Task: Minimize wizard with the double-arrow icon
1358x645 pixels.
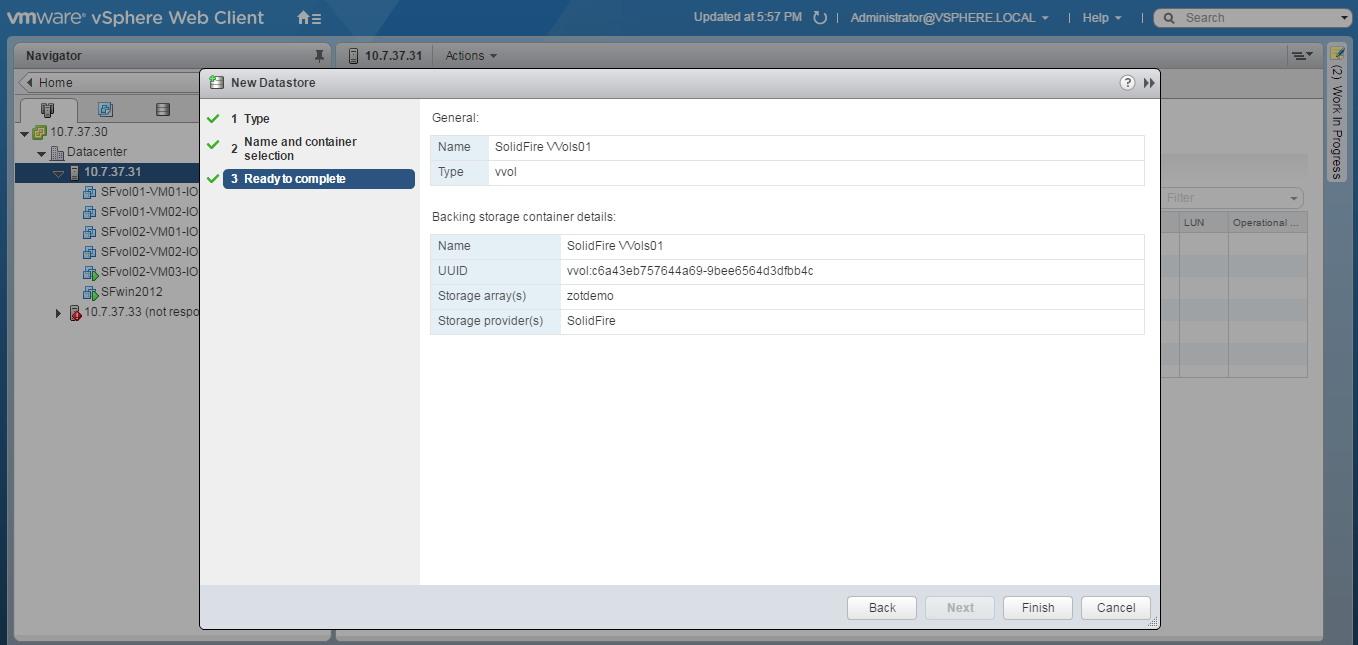Action: [x=1149, y=83]
